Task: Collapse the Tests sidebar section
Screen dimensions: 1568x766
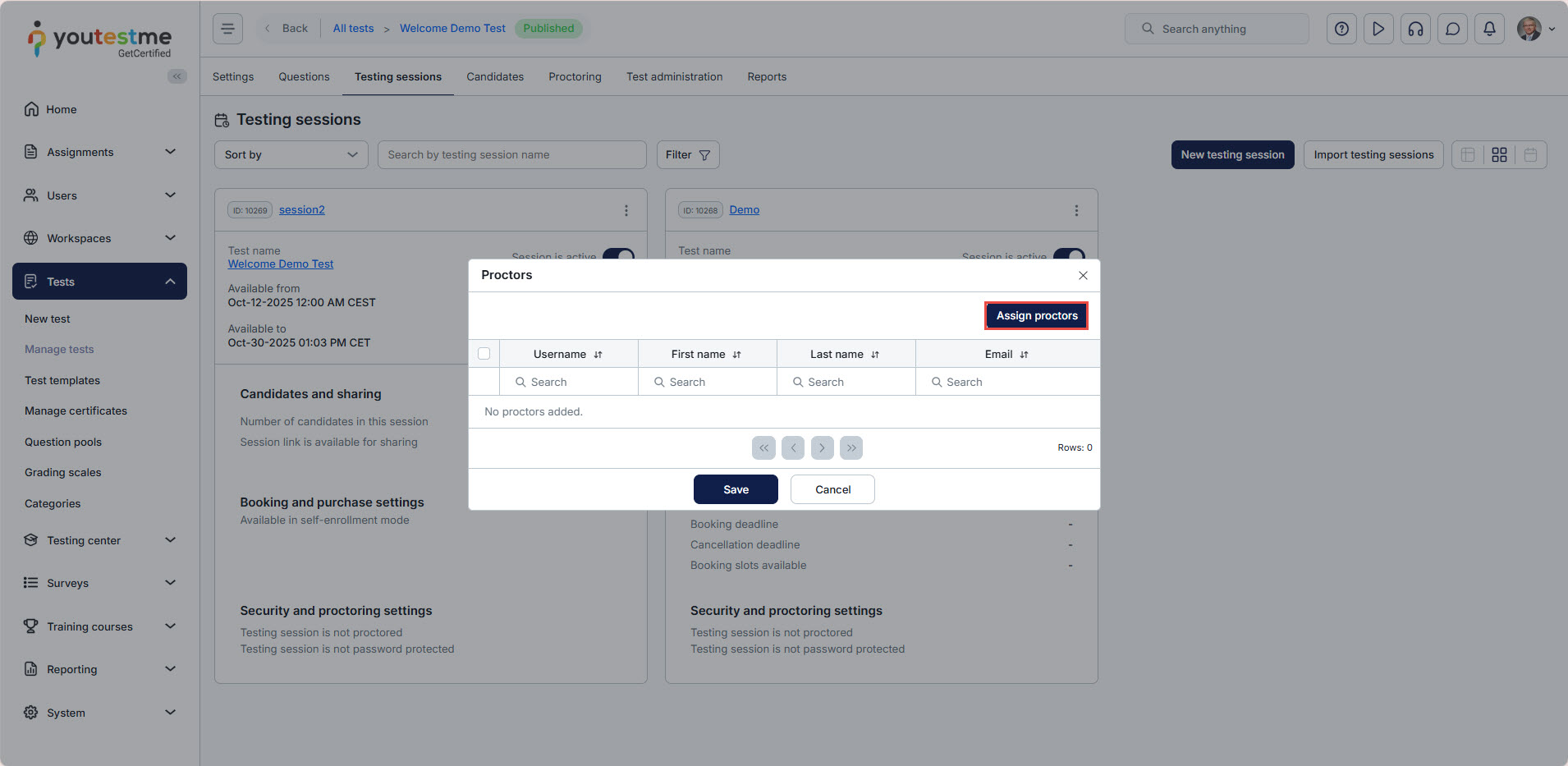Action: pos(169,282)
